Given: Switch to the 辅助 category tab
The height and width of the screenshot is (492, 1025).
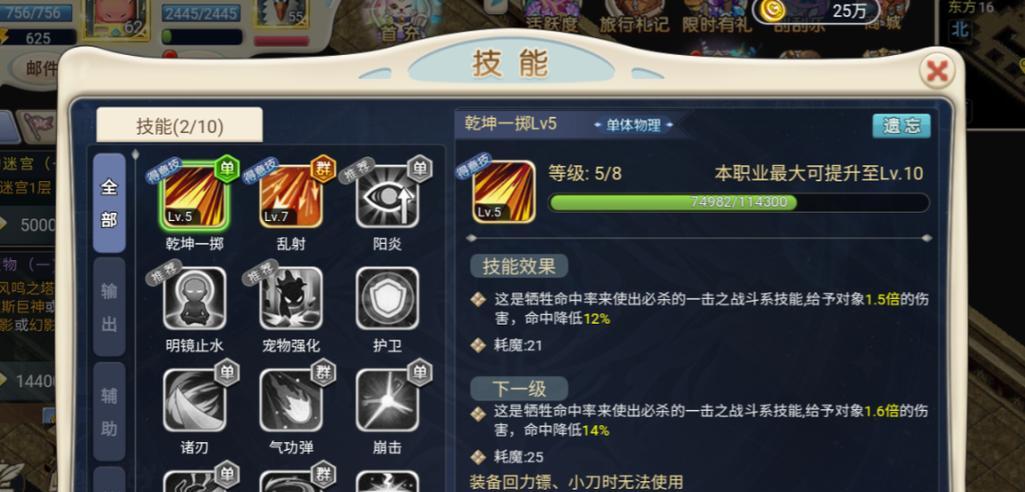Looking at the screenshot, I should pos(109,411).
